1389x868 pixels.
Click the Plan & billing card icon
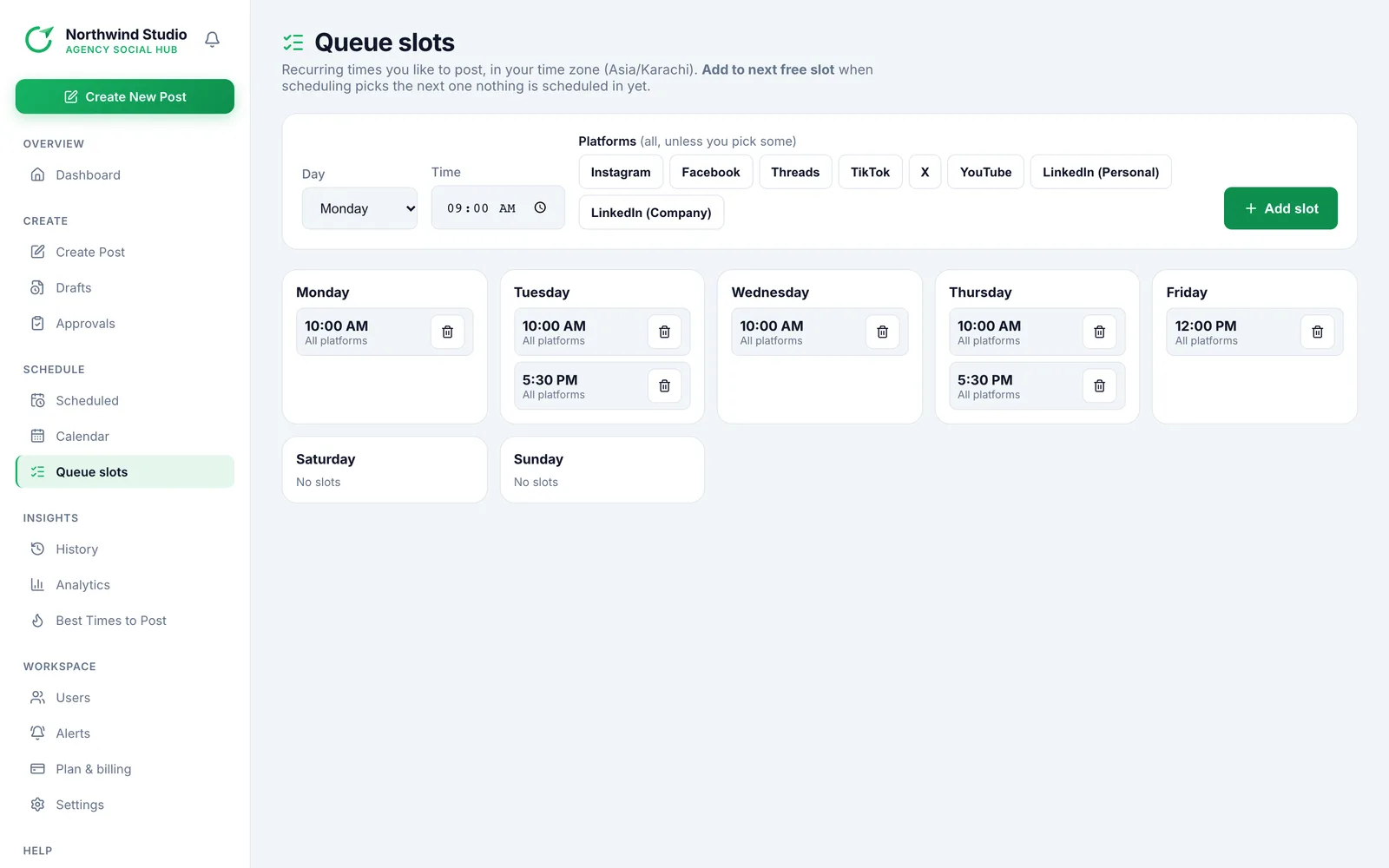pos(37,768)
